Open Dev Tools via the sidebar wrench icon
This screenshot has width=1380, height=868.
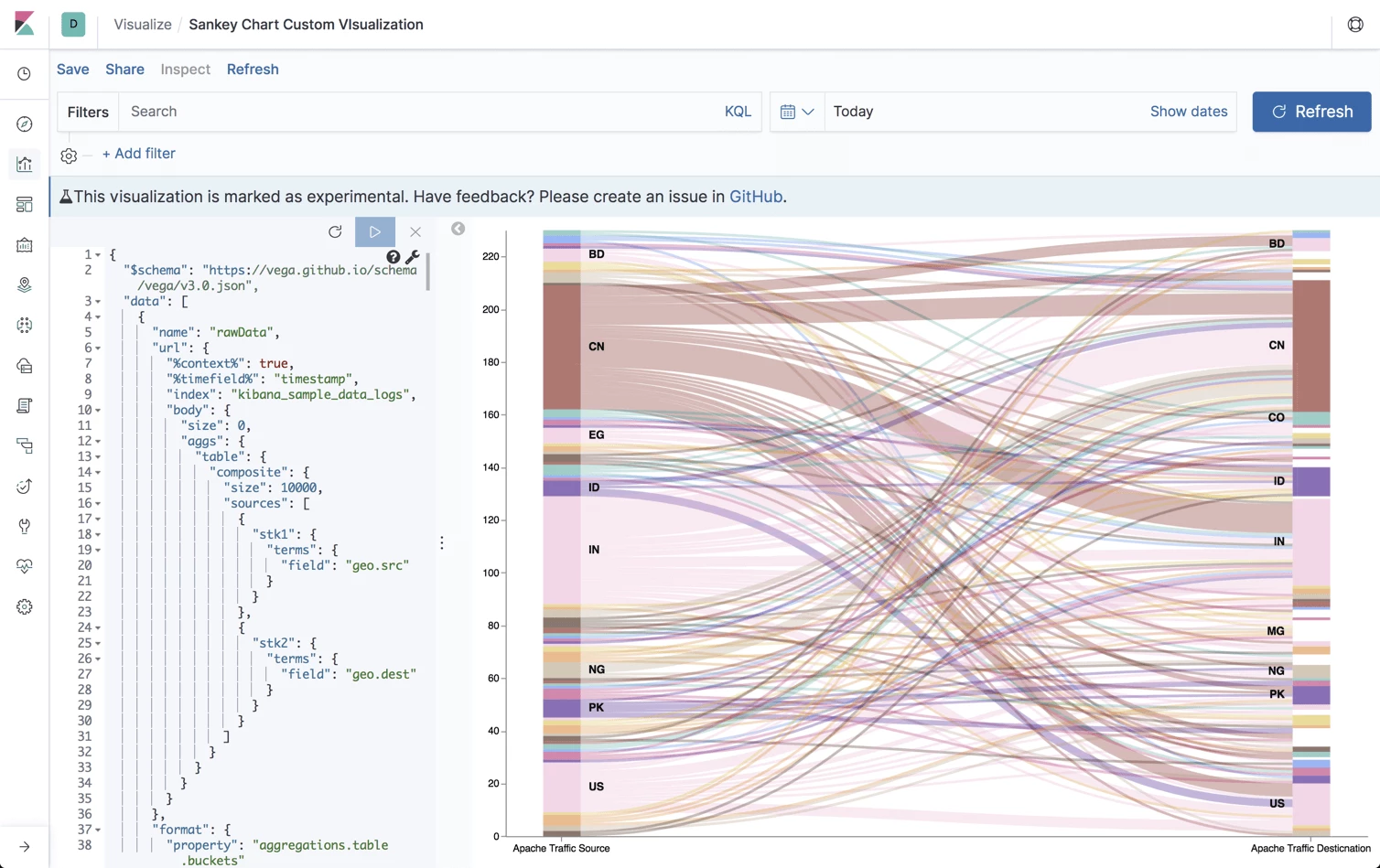[25, 526]
